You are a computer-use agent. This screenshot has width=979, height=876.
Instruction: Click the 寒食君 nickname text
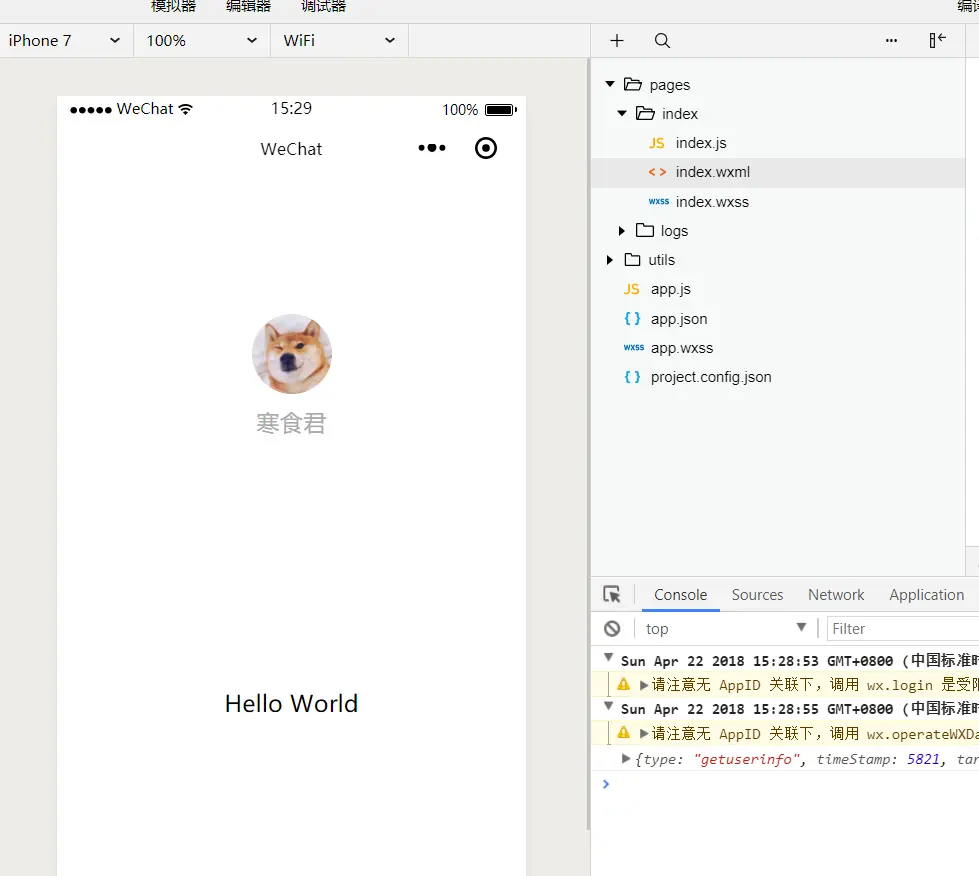click(x=291, y=423)
